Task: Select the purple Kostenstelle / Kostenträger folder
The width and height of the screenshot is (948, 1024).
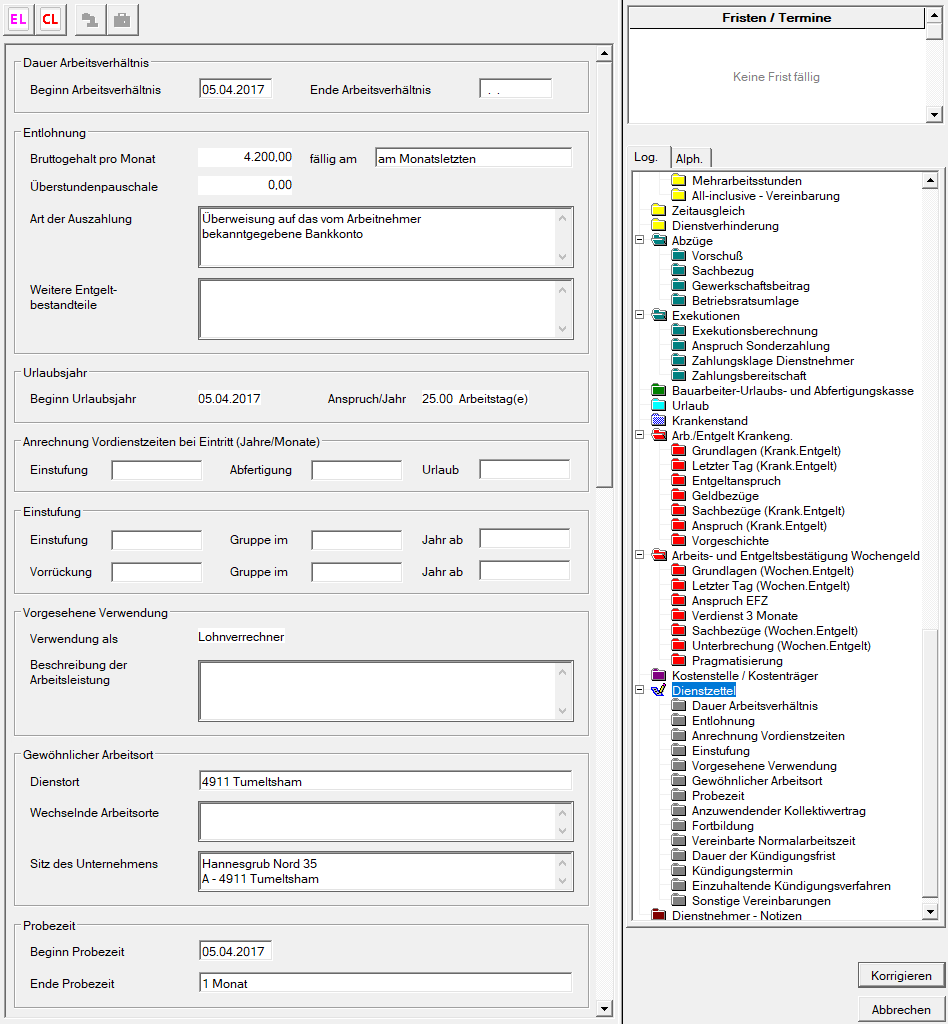Action: click(x=658, y=676)
